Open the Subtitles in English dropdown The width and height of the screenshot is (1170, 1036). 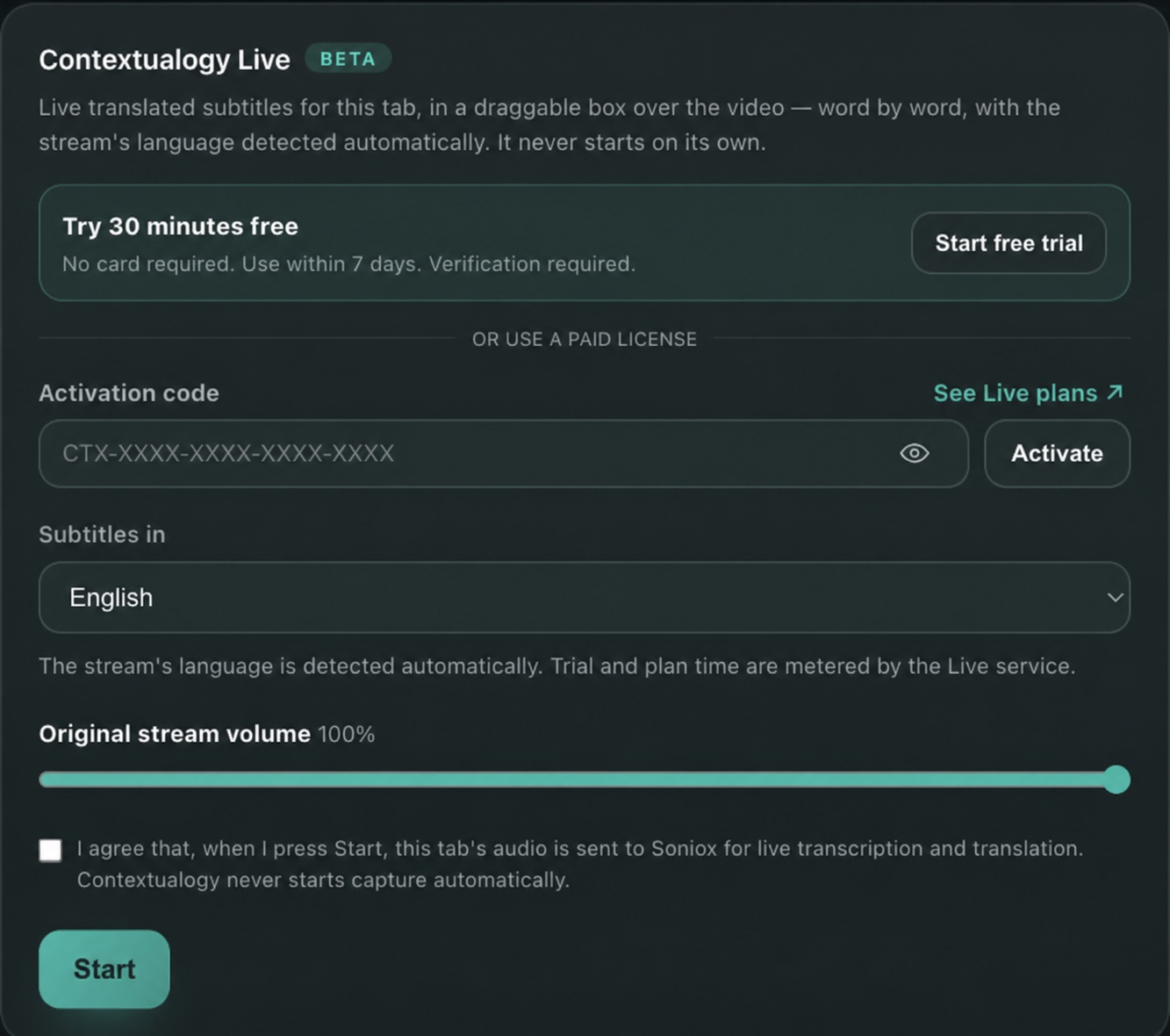(x=585, y=597)
